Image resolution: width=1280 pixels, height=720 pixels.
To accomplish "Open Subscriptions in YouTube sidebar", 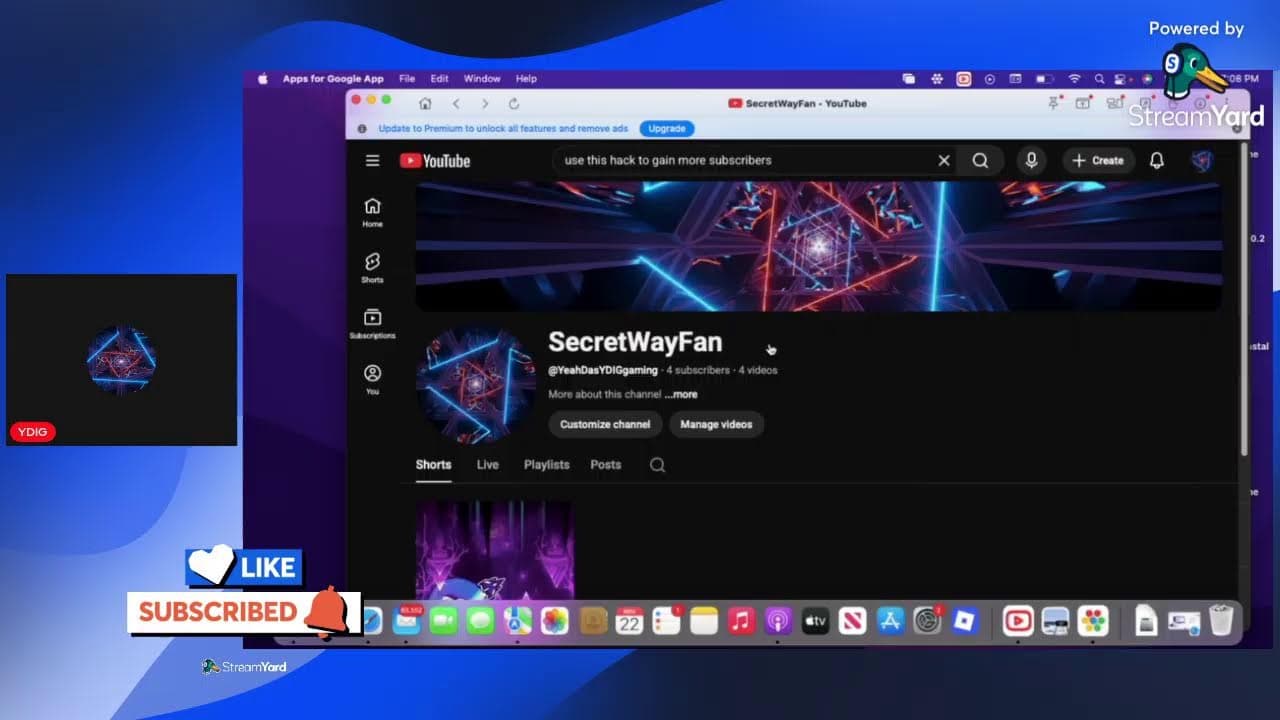I will [x=373, y=323].
